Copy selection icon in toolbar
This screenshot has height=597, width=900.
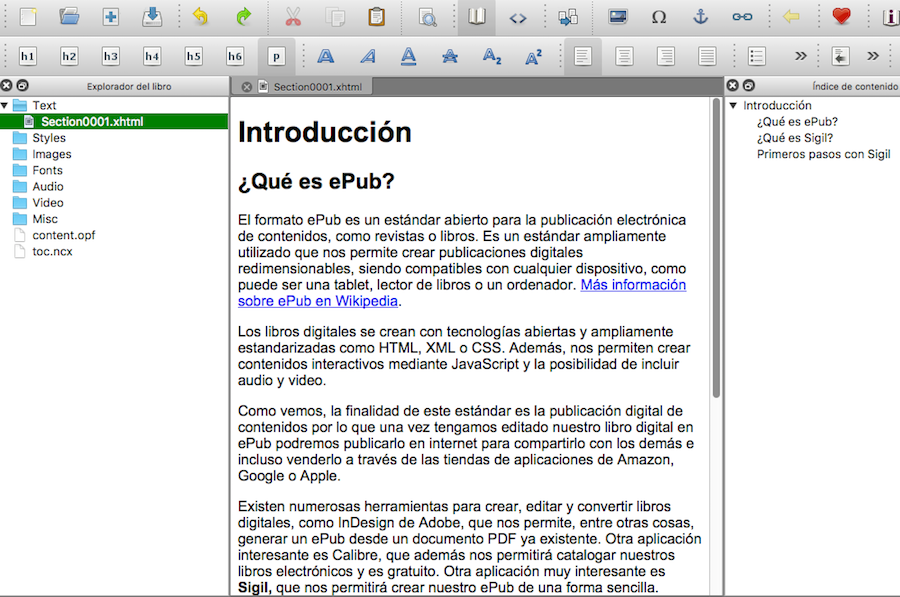point(335,16)
